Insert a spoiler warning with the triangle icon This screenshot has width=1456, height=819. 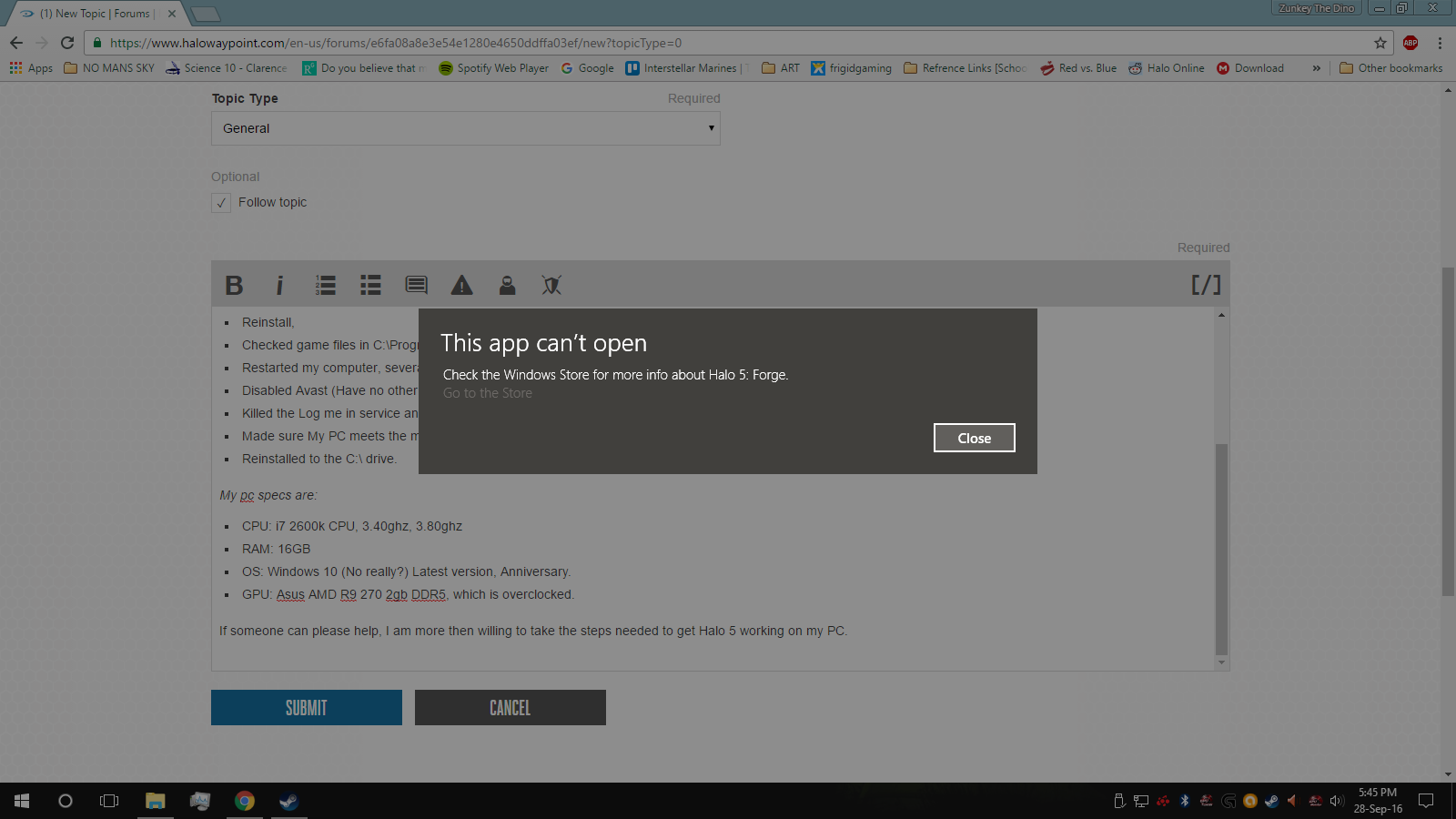pos(462,286)
